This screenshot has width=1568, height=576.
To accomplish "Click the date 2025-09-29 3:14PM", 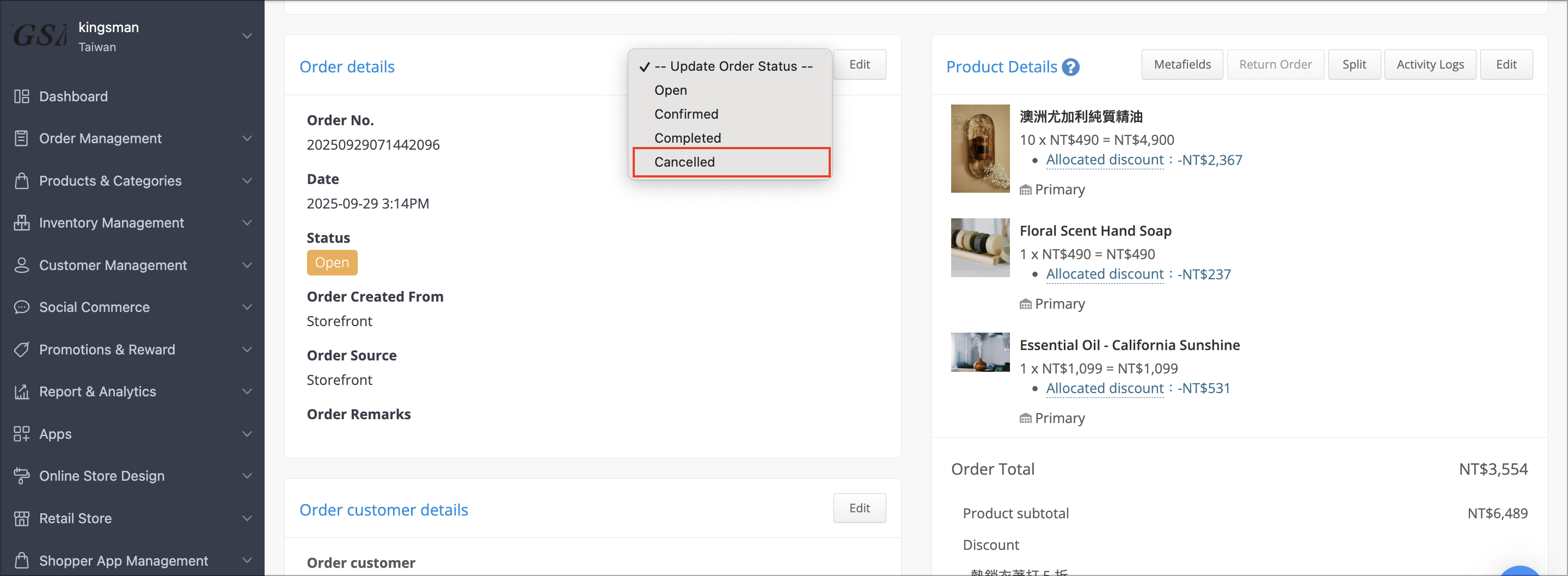I will [367, 204].
